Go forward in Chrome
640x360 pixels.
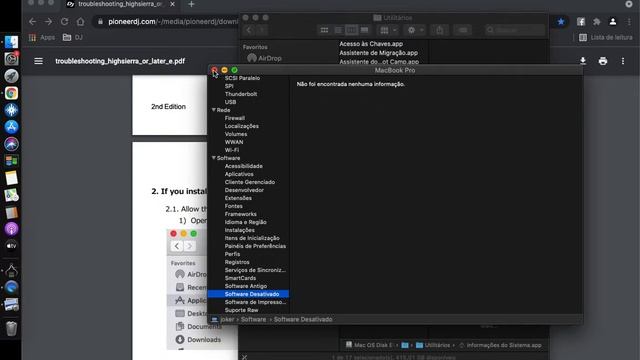click(x=48, y=22)
